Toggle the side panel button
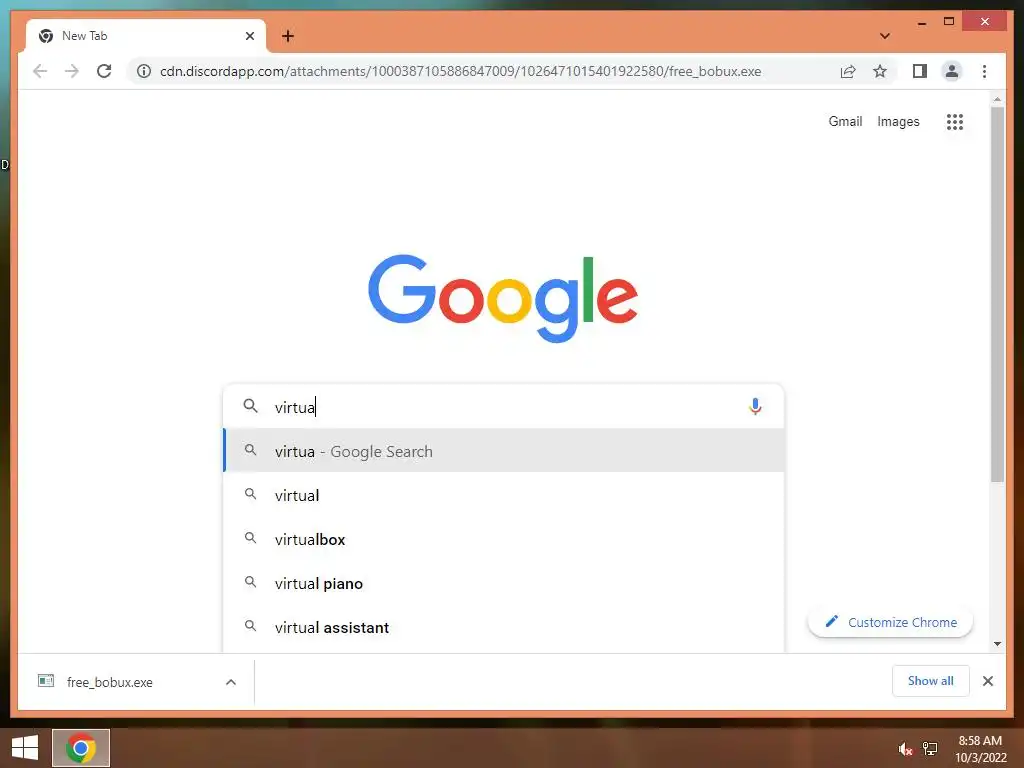 [920, 71]
